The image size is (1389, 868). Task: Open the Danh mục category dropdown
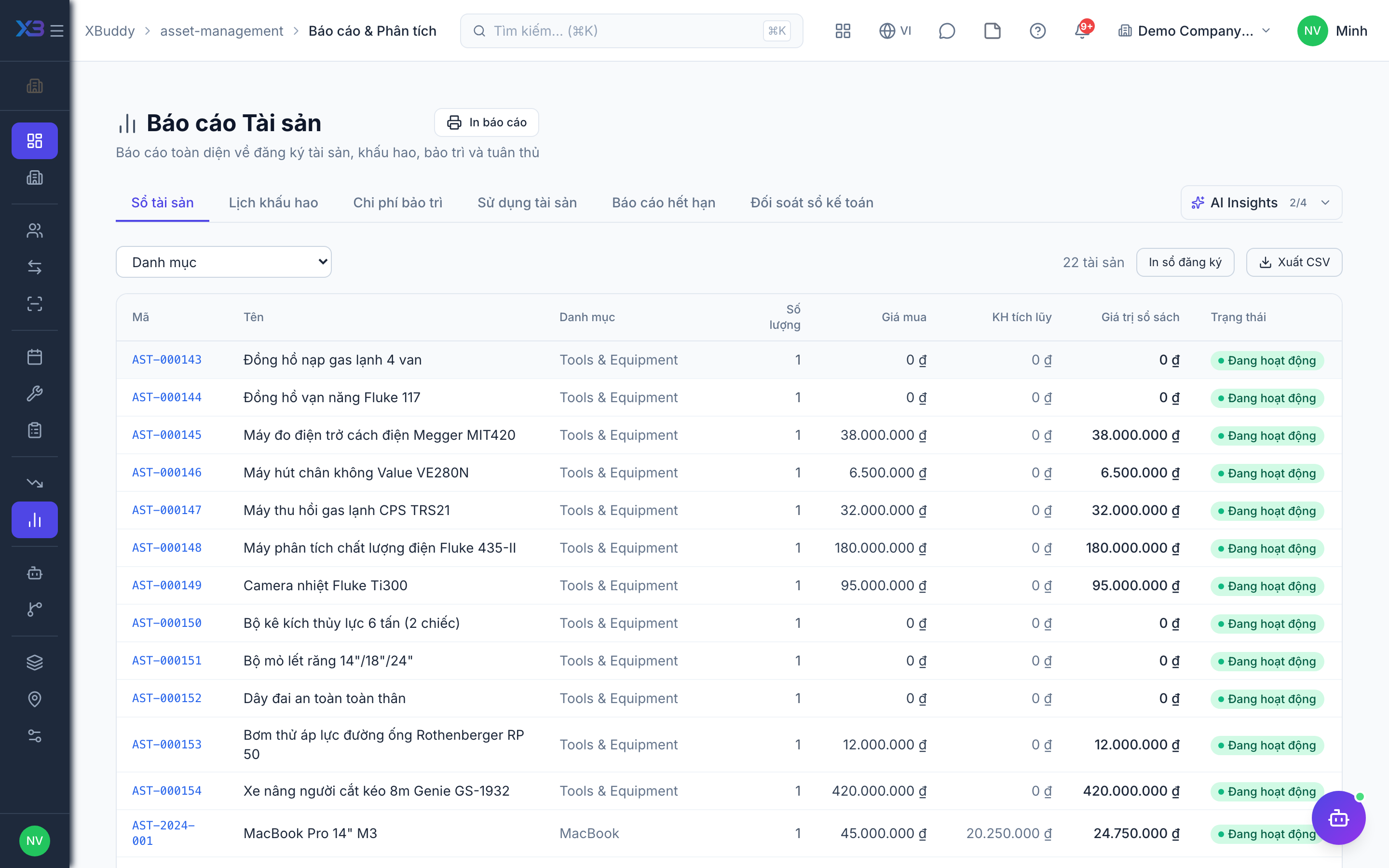pos(223,262)
